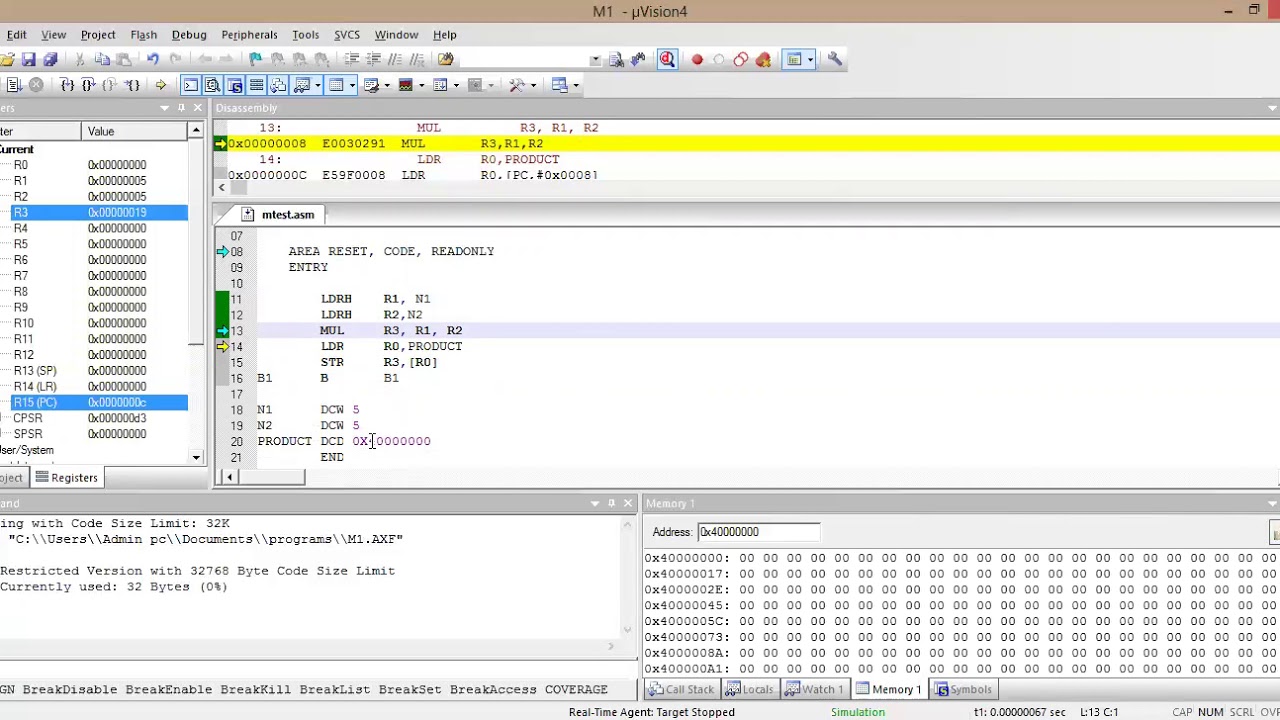Switch to the Locals tab

(749, 689)
